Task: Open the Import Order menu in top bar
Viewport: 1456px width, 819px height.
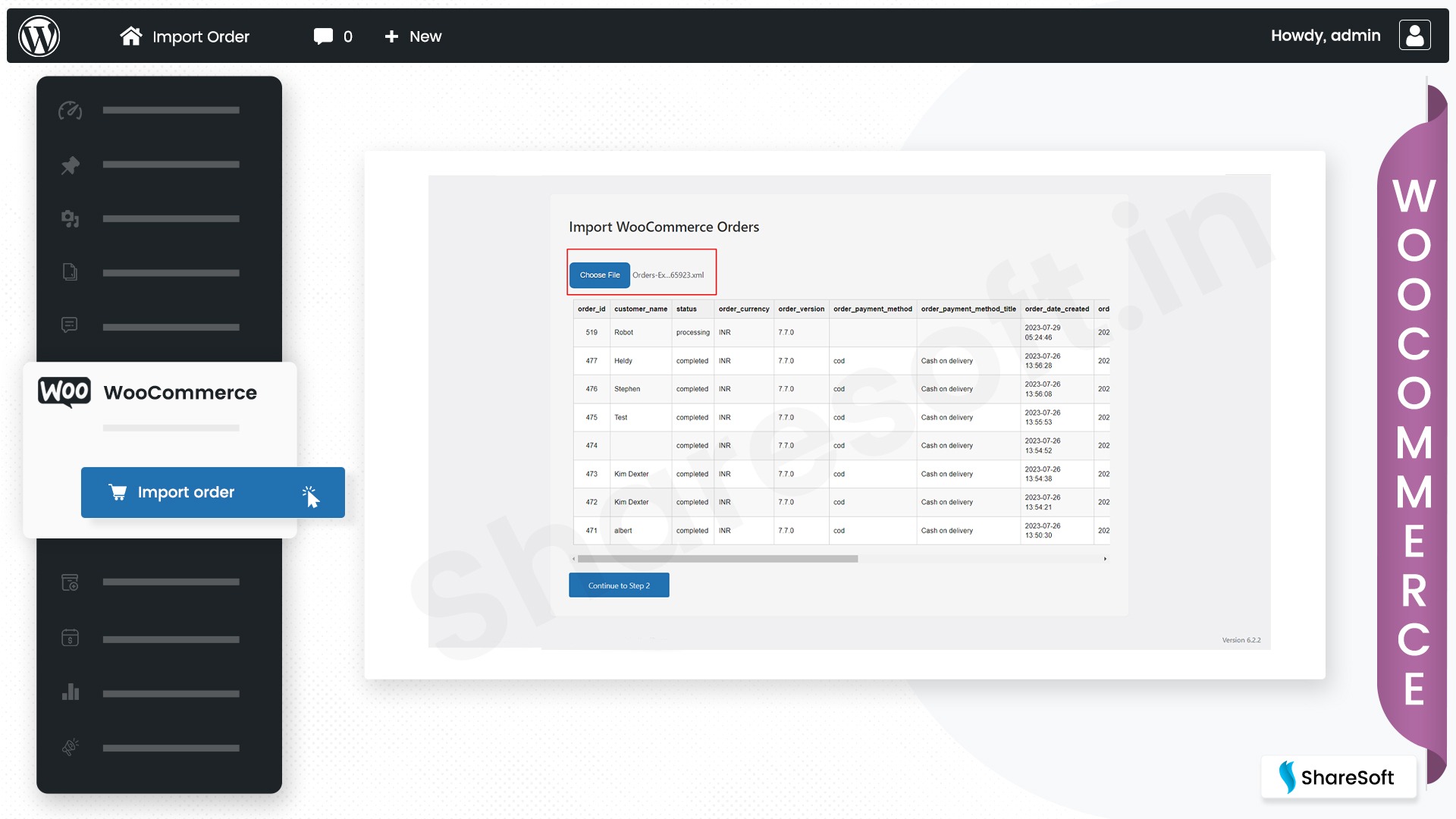Action: [185, 36]
